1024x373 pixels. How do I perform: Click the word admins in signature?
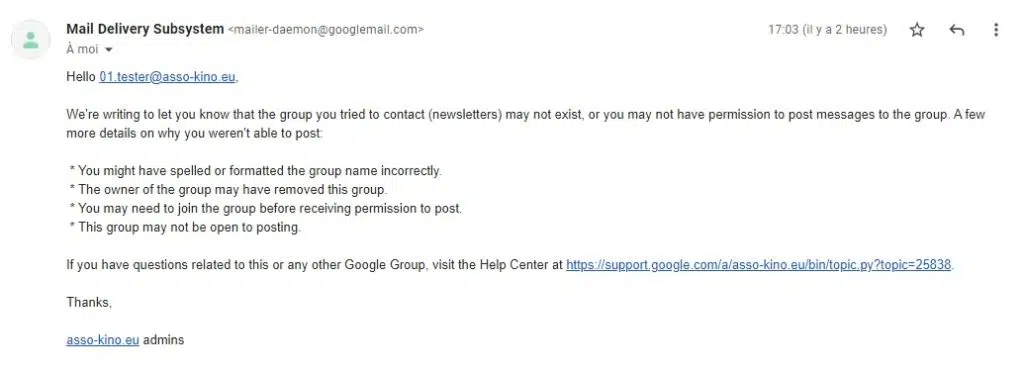(163, 340)
